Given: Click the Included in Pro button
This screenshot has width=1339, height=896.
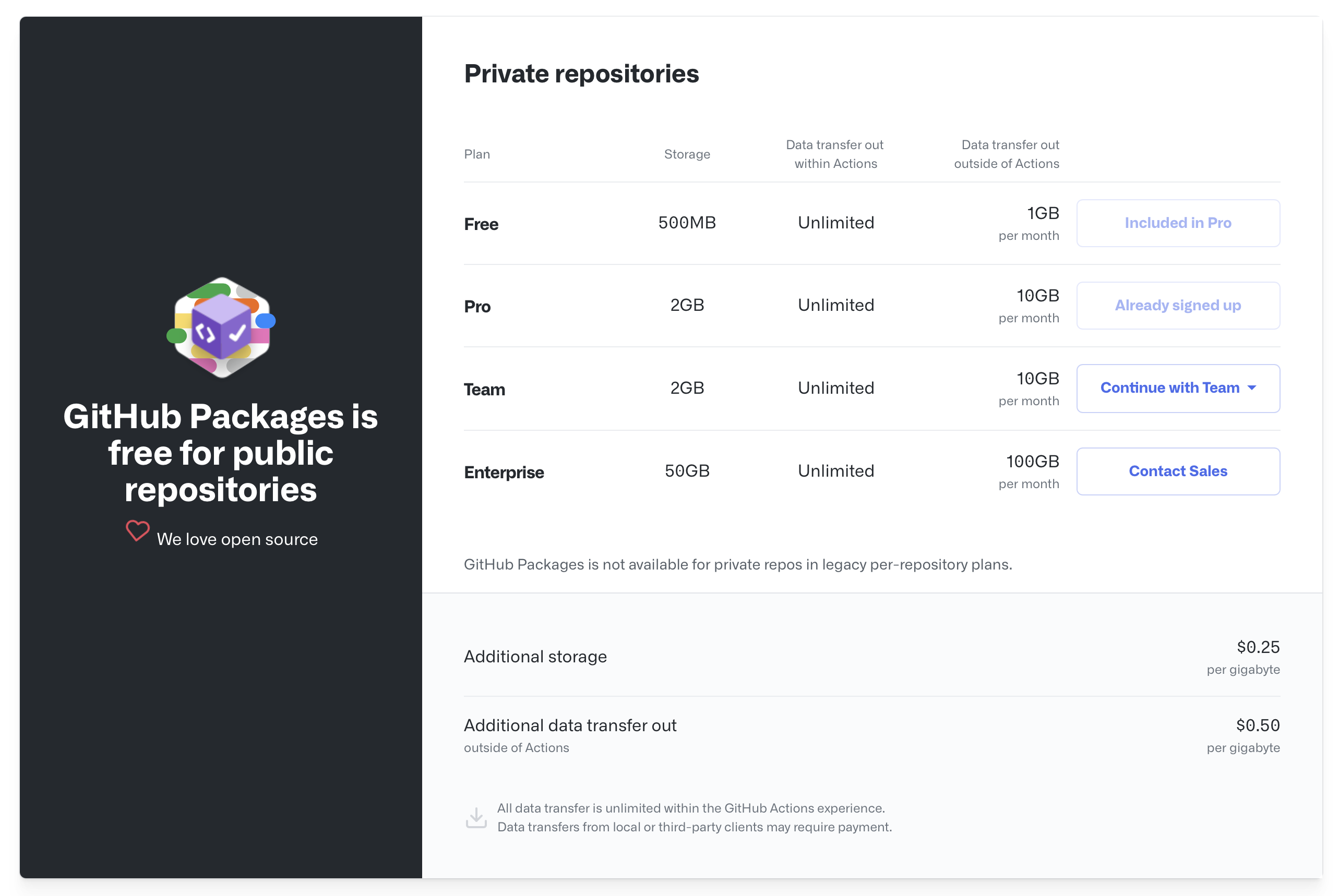Looking at the screenshot, I should (x=1178, y=223).
